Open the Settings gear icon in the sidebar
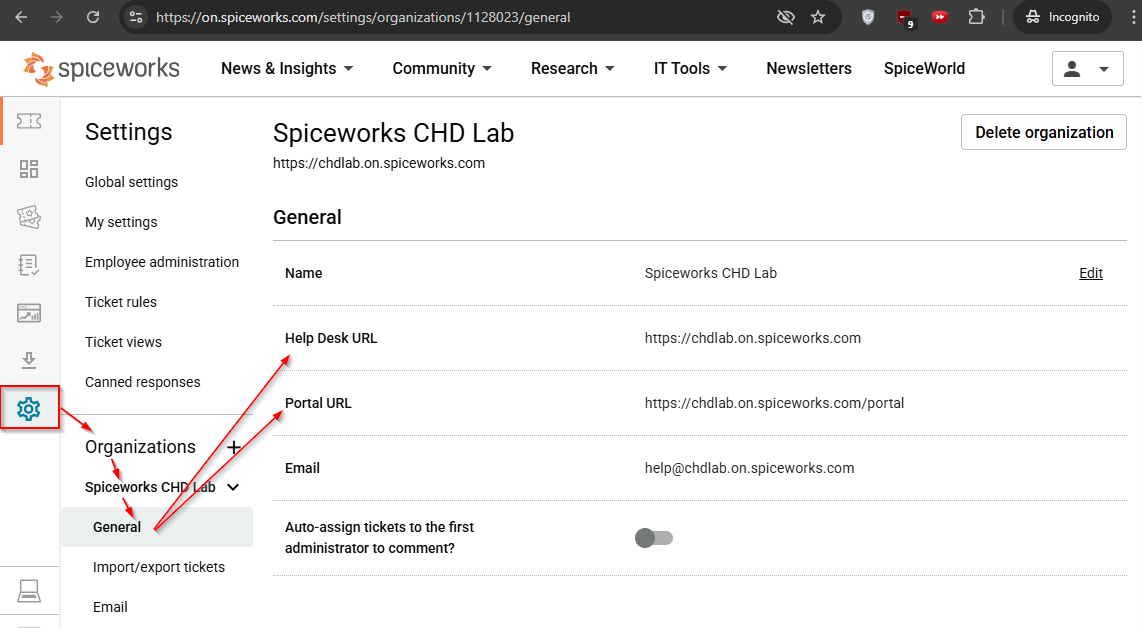 click(x=29, y=408)
